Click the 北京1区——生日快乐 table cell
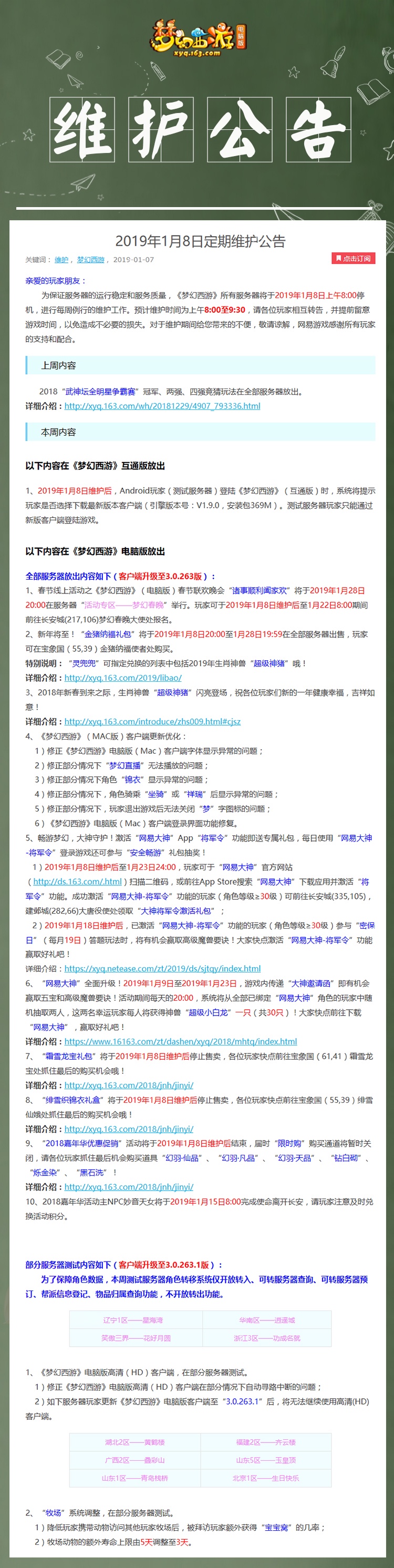 point(266,1478)
